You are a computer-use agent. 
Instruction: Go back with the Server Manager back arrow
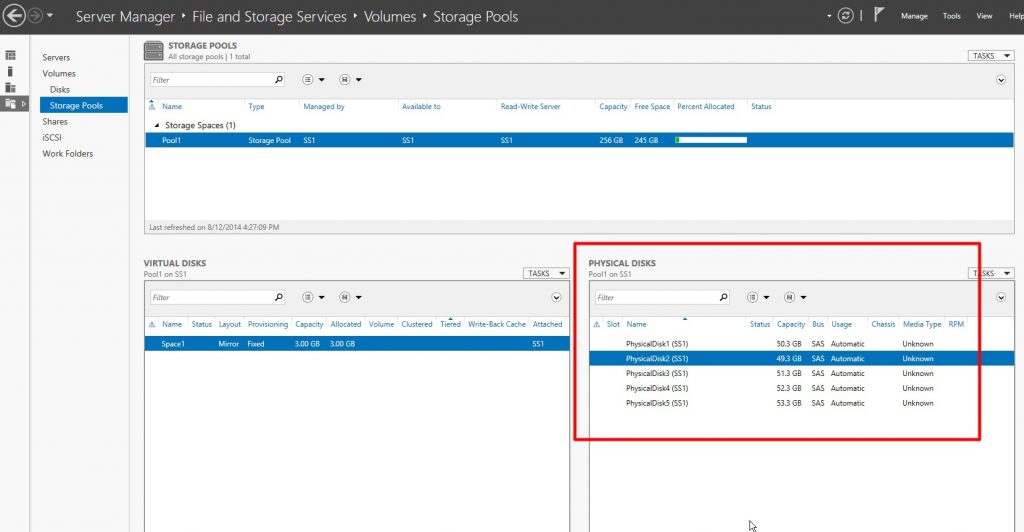13,16
